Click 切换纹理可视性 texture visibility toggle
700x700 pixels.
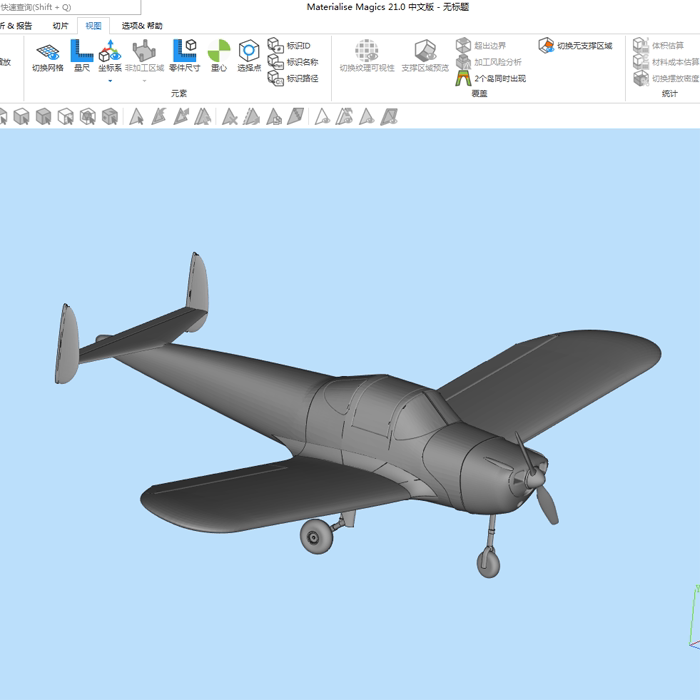367,55
